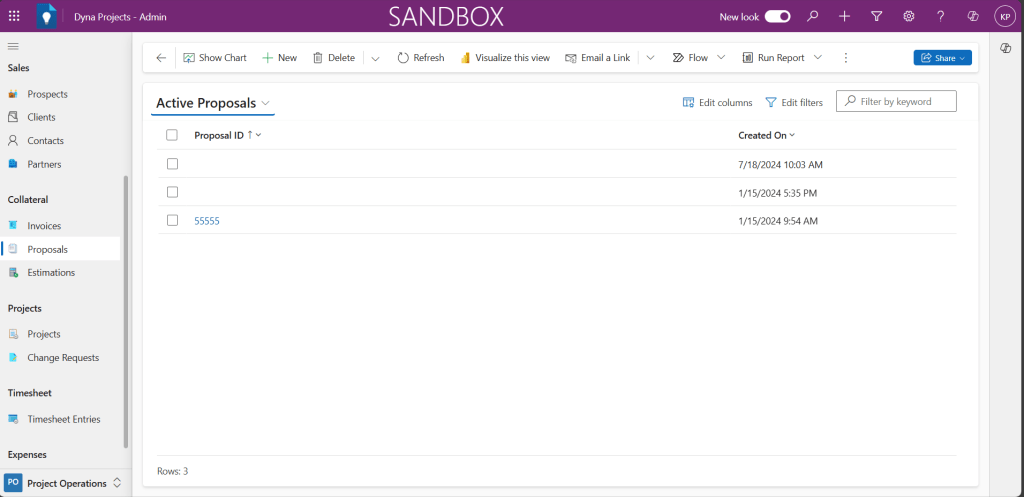The height and width of the screenshot is (497, 1024).
Task: Click the Filter by keyword search box
Action: coord(904,101)
